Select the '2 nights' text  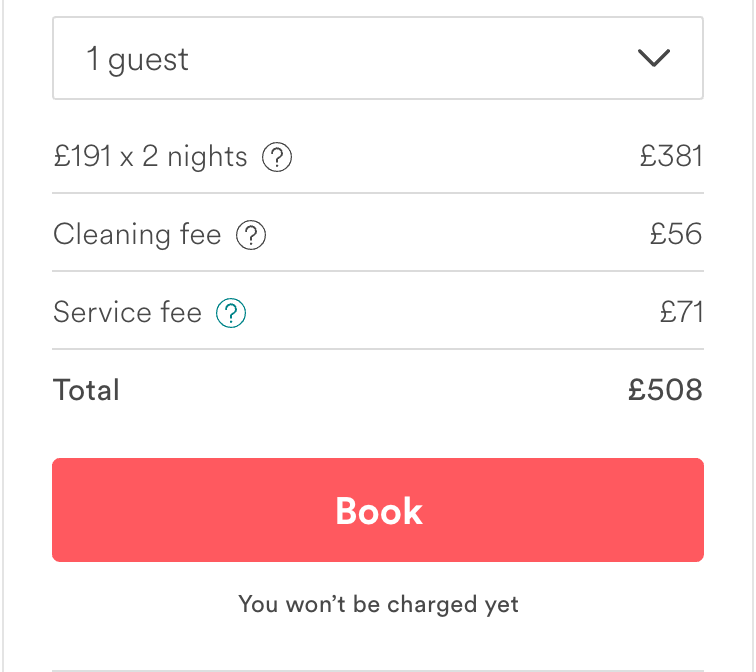tap(195, 157)
